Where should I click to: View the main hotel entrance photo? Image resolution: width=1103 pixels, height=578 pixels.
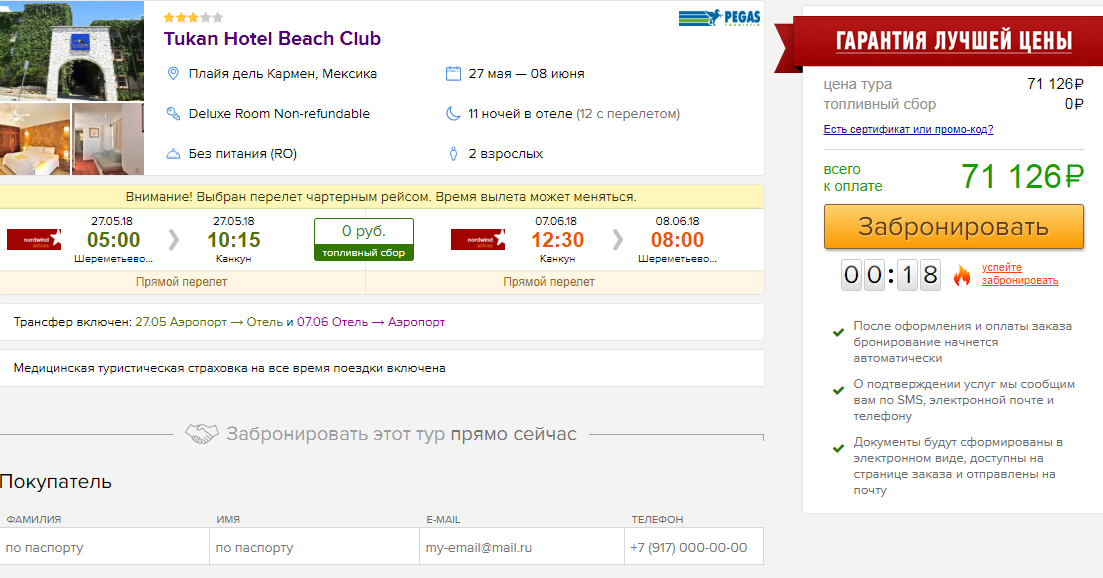tap(72, 50)
